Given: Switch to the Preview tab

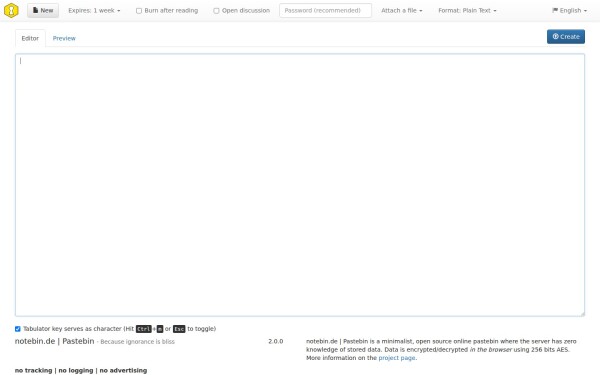Looking at the screenshot, I should coord(64,38).
